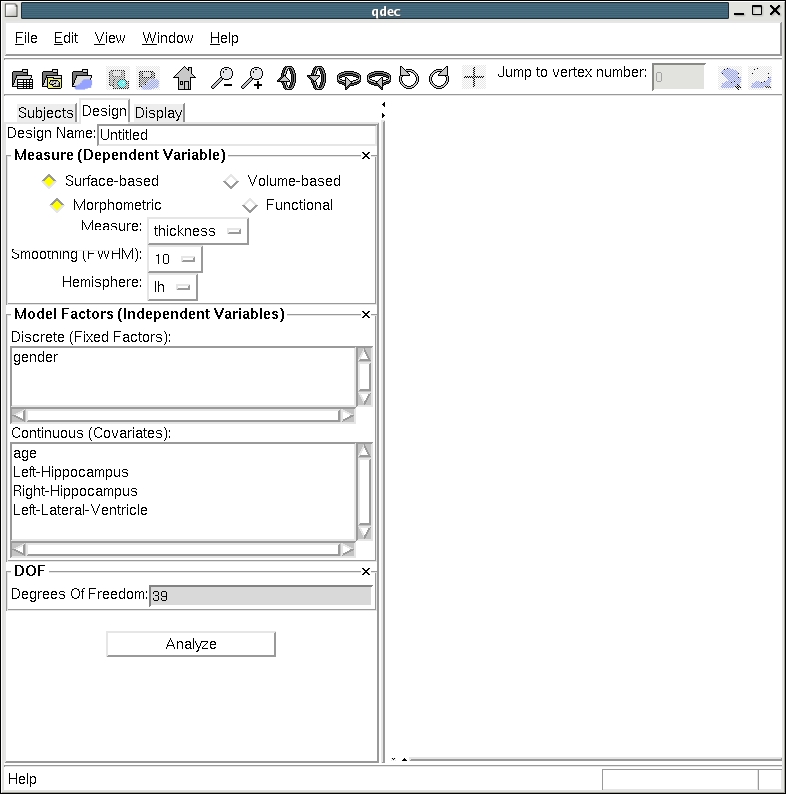Open the Hemisphere lh dropdown
The width and height of the screenshot is (786, 794).
[x=172, y=287]
